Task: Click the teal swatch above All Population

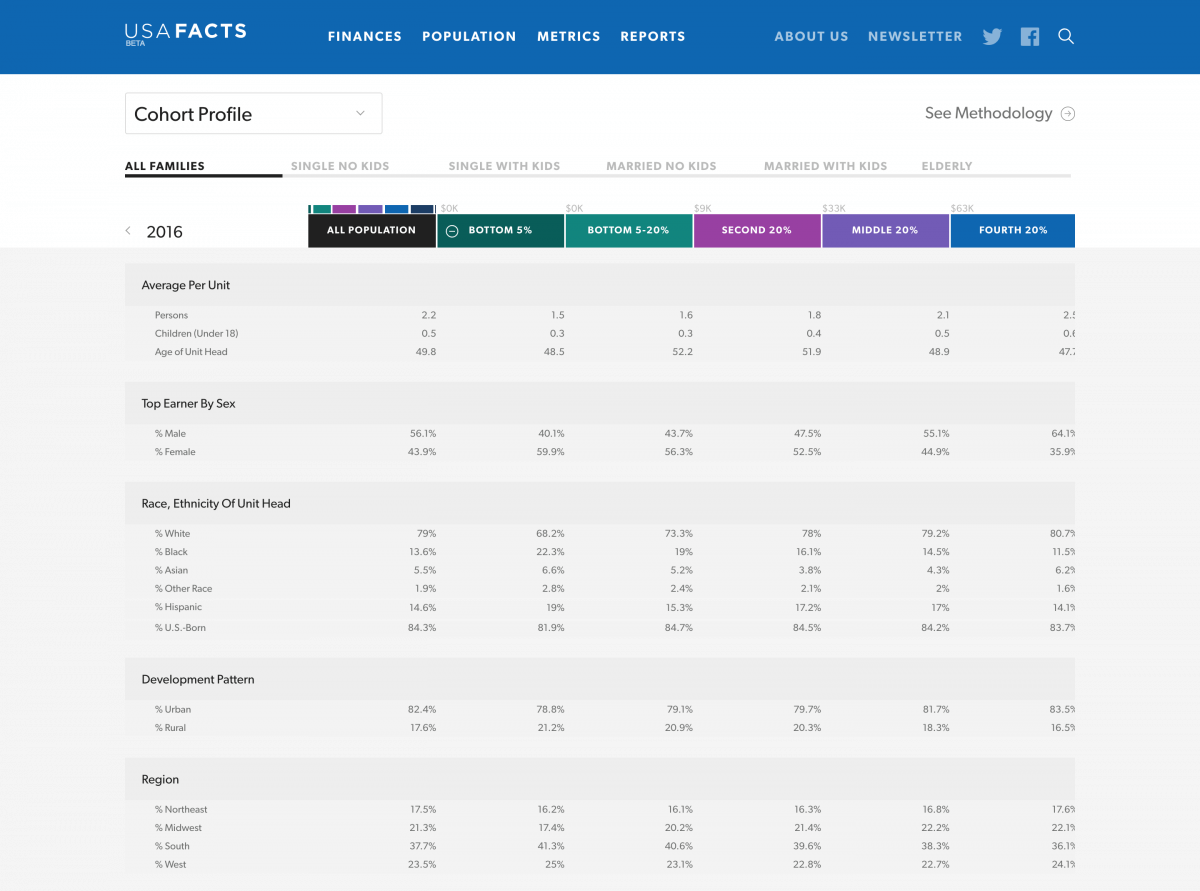Action: point(321,209)
